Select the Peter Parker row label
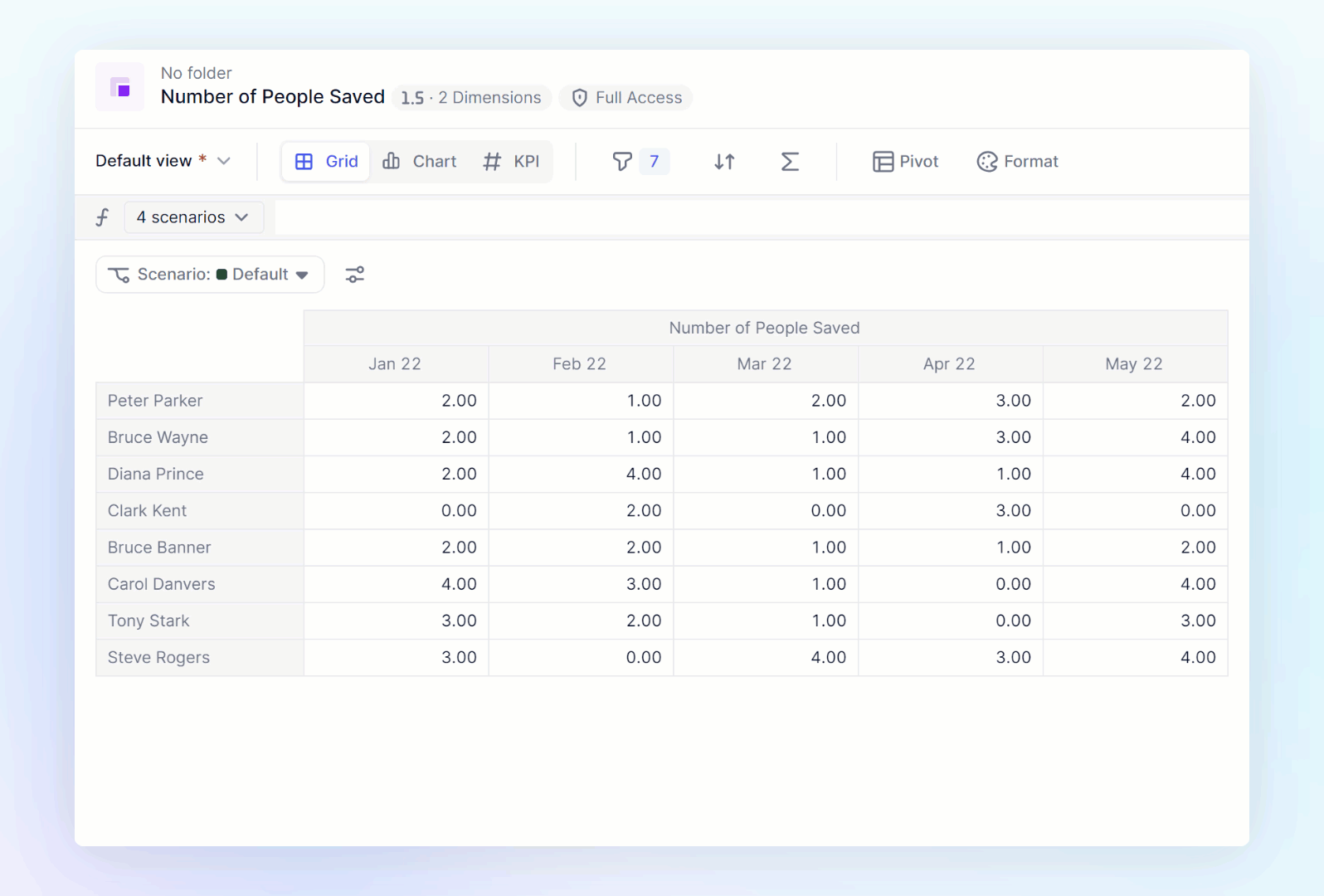 click(x=200, y=401)
